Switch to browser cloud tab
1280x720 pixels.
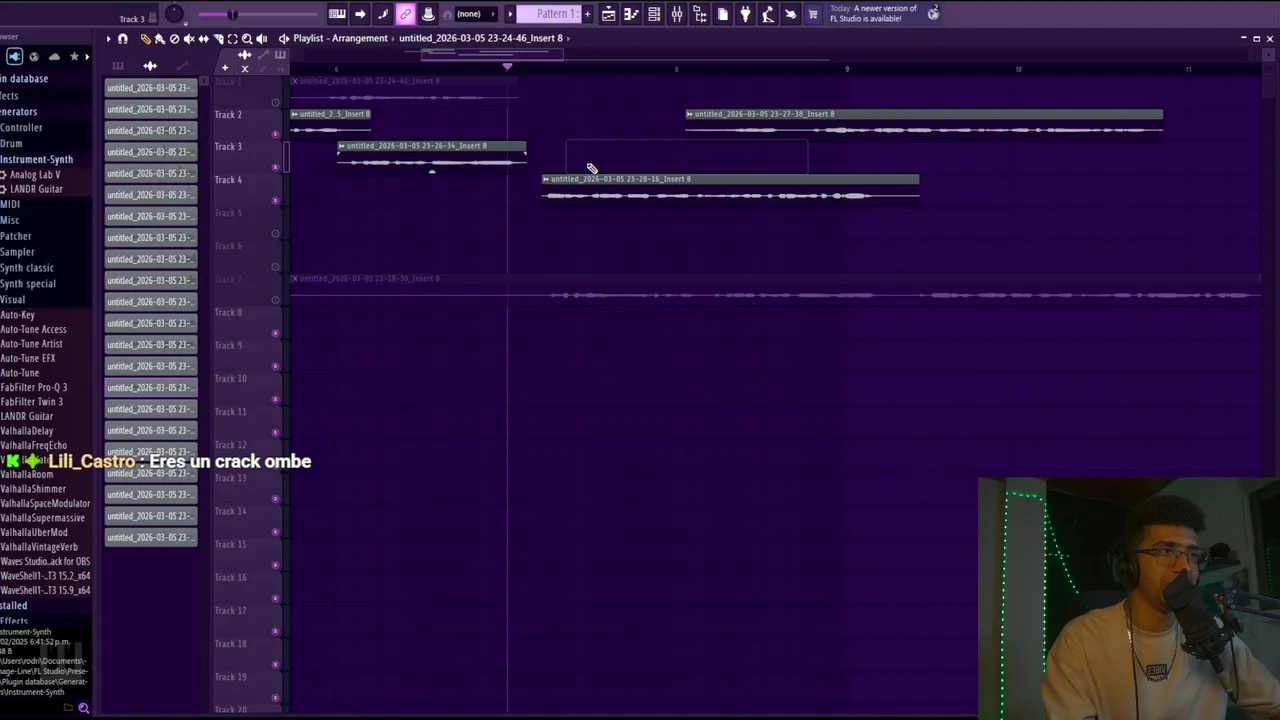point(54,57)
